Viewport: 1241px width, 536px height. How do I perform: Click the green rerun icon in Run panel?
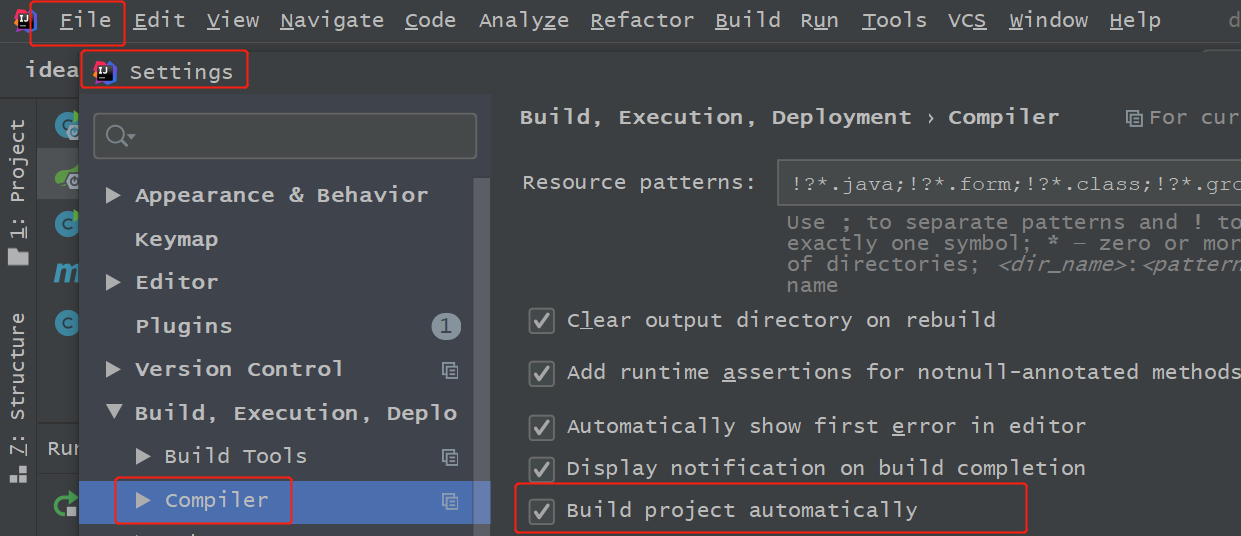(66, 503)
